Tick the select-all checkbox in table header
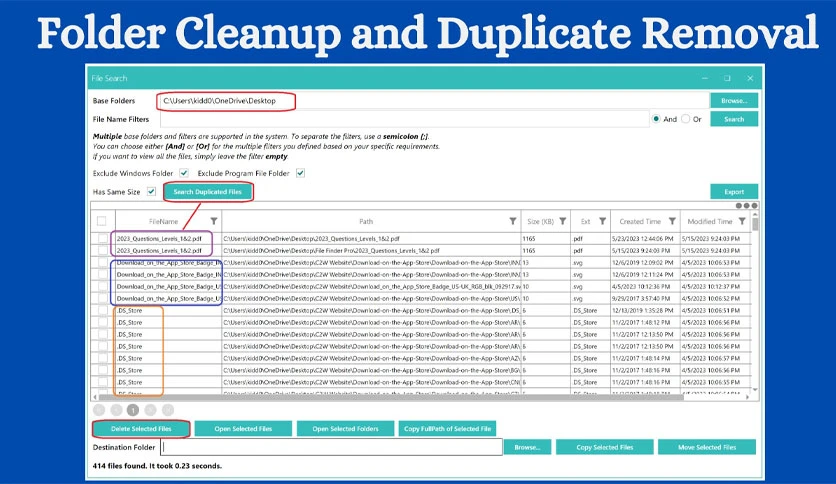The width and height of the screenshot is (836, 484). tap(102, 221)
